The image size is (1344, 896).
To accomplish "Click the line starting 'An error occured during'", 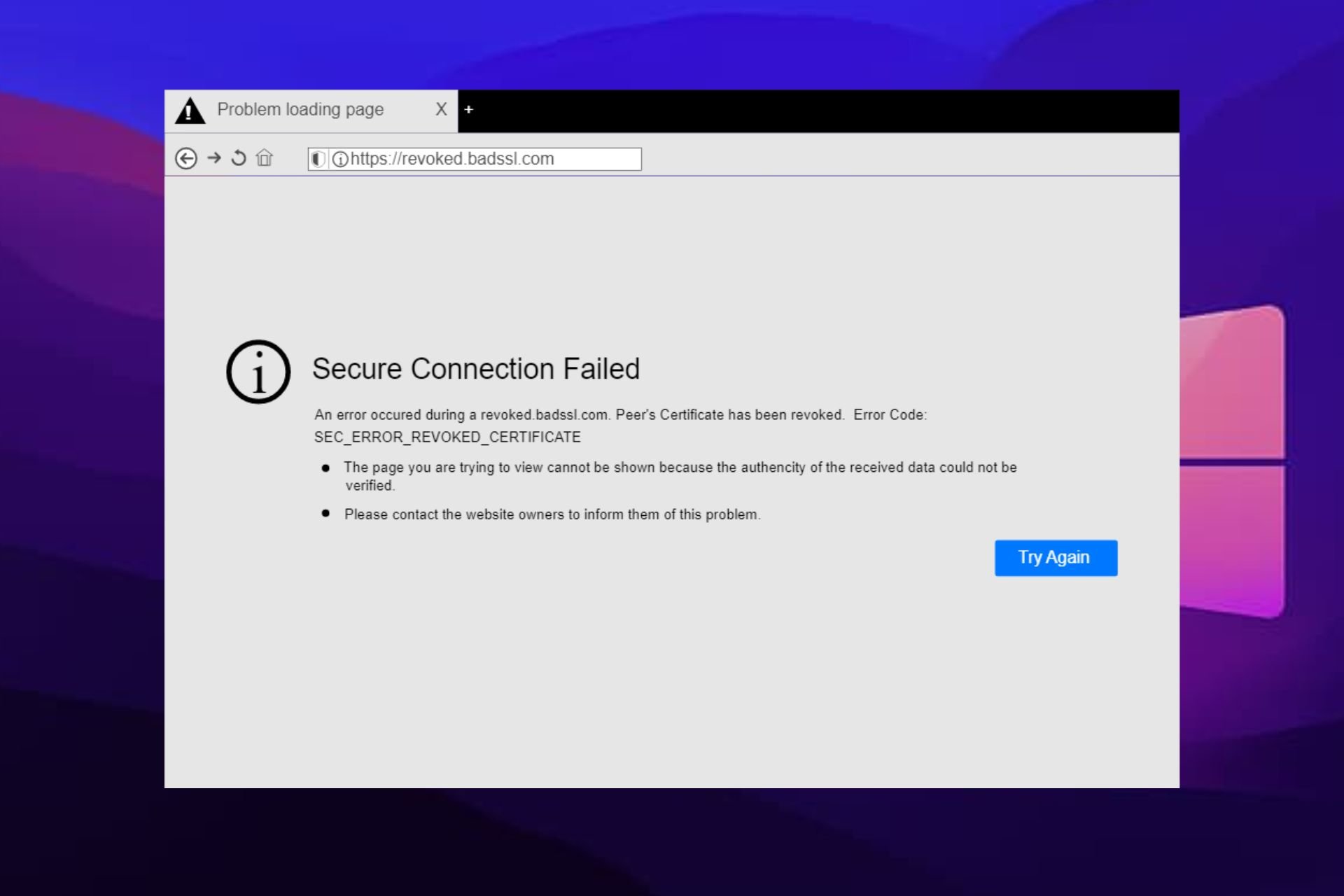I will (x=620, y=415).
